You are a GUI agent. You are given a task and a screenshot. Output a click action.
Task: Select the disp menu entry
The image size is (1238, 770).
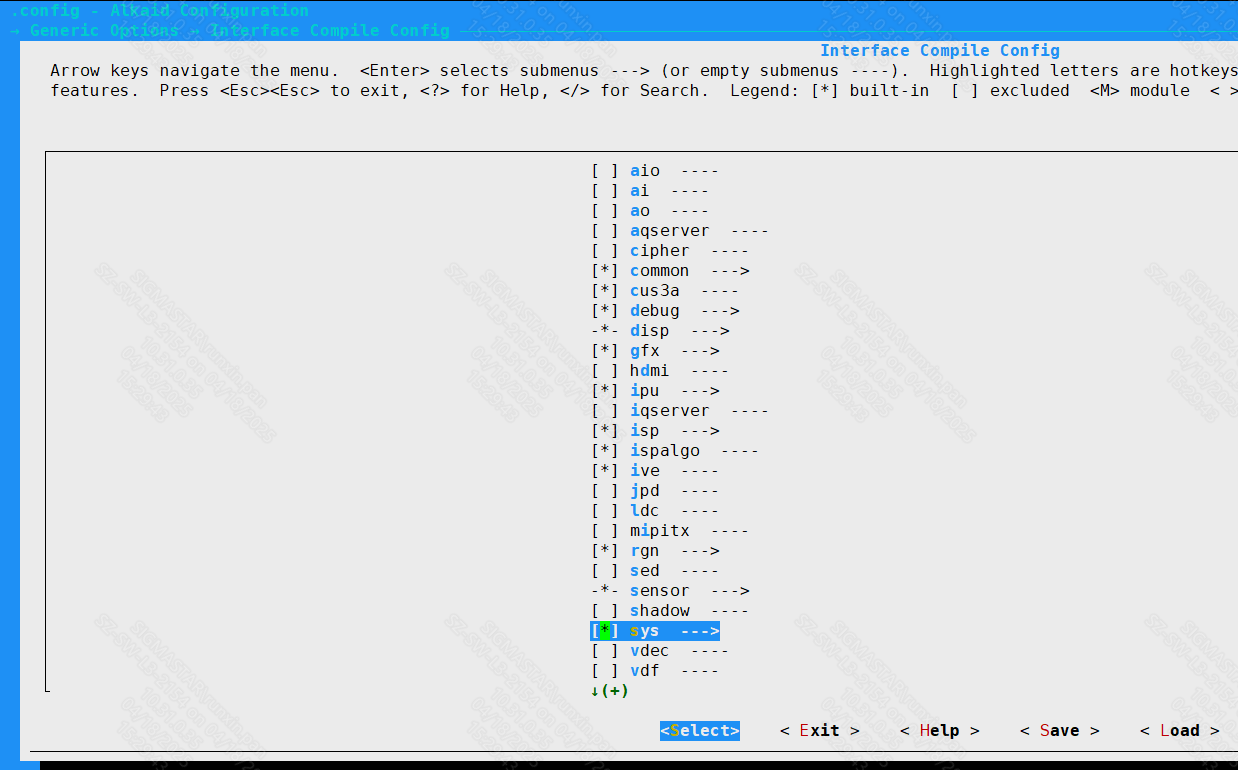650,331
